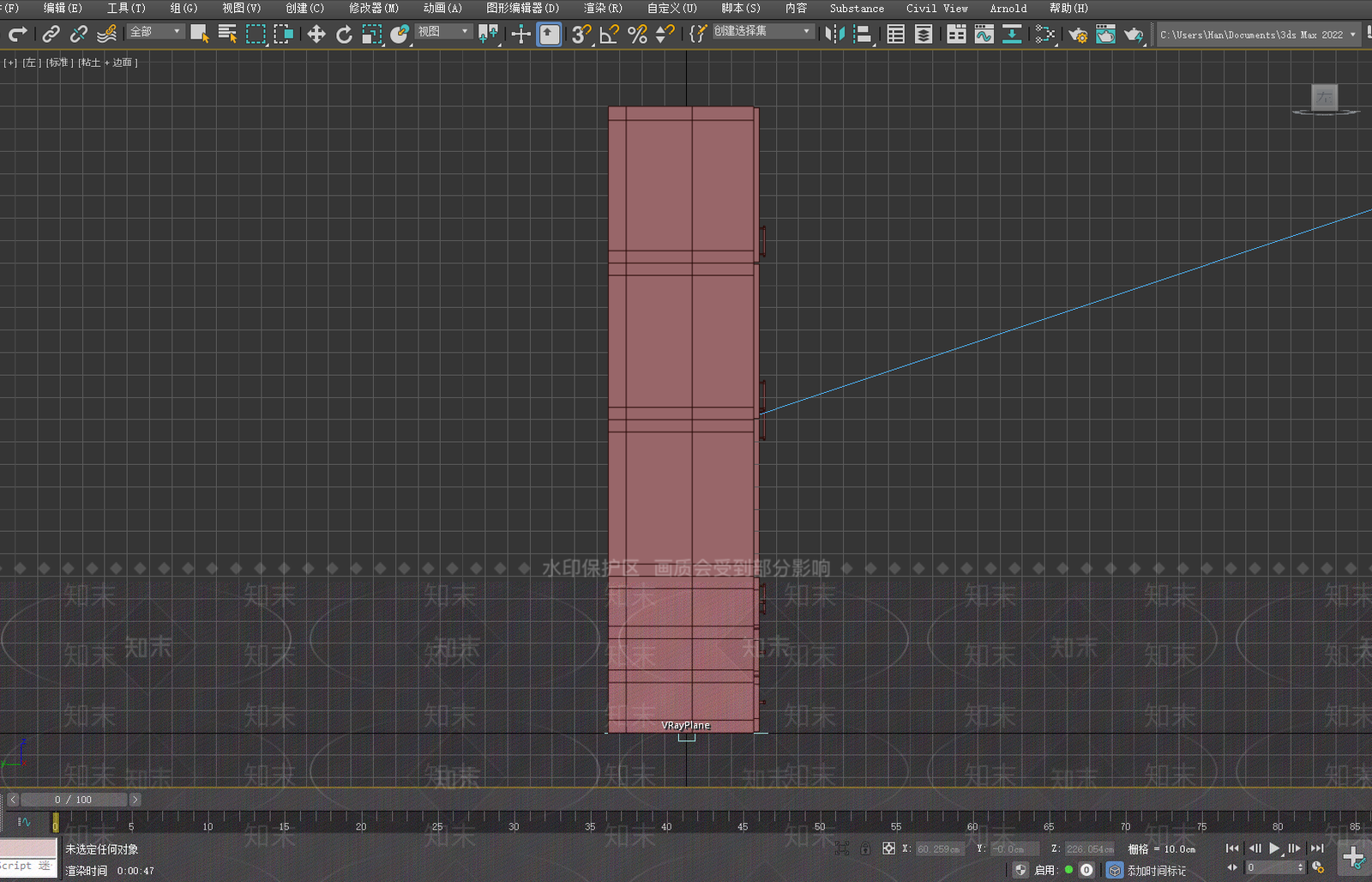Open the Arnold menu
1372x882 pixels.
pyautogui.click(x=1008, y=9)
